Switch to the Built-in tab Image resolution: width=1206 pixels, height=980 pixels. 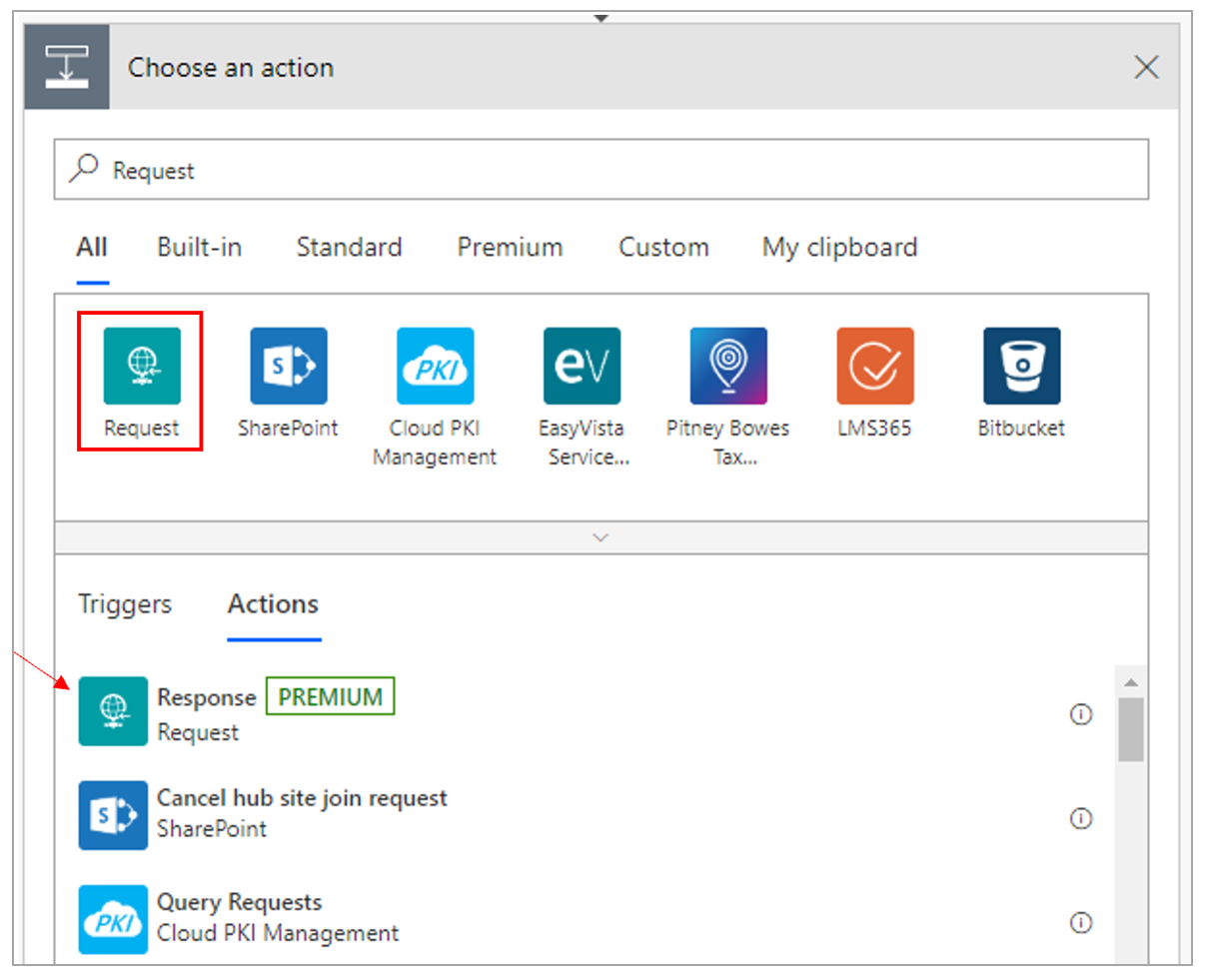click(200, 247)
